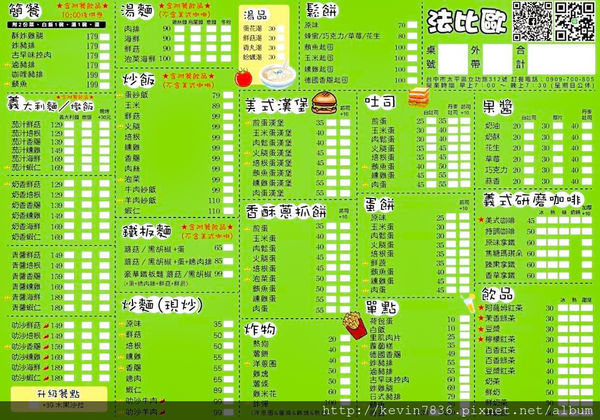The image size is (600, 420).
Task: Click the 吐司 heading
Action: 380,102
